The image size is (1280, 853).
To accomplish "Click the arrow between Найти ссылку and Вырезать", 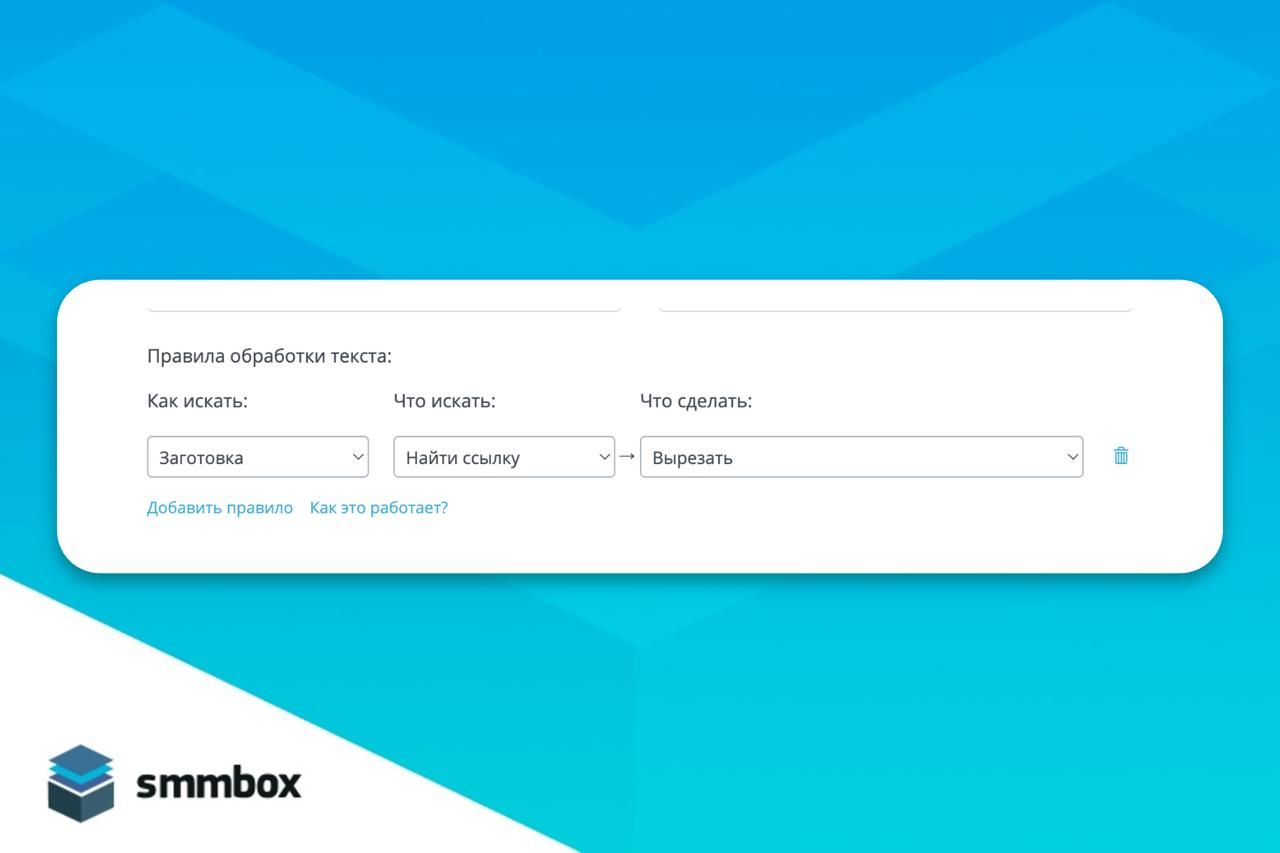I will click(627, 456).
